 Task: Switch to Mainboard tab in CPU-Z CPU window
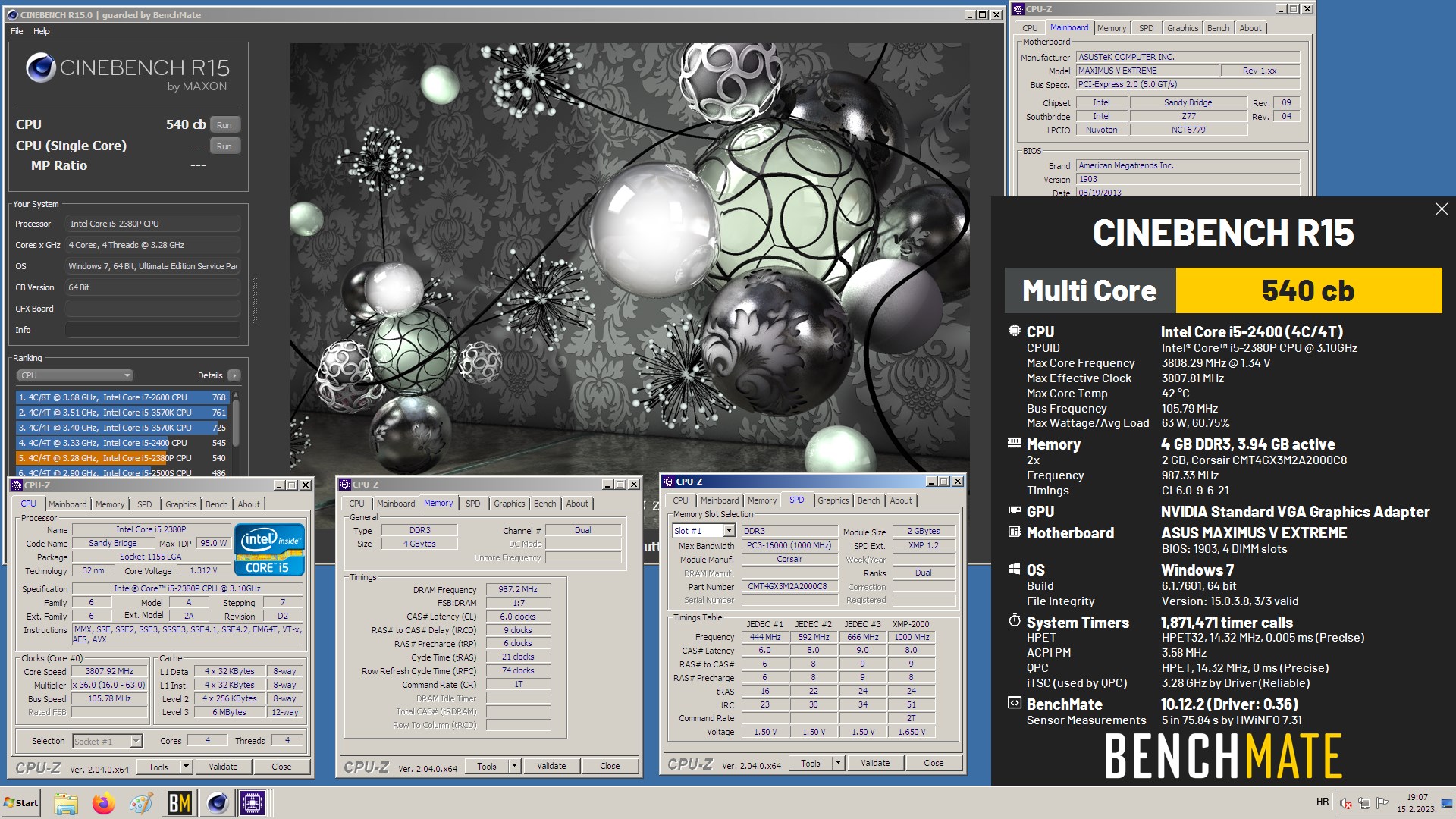point(67,504)
